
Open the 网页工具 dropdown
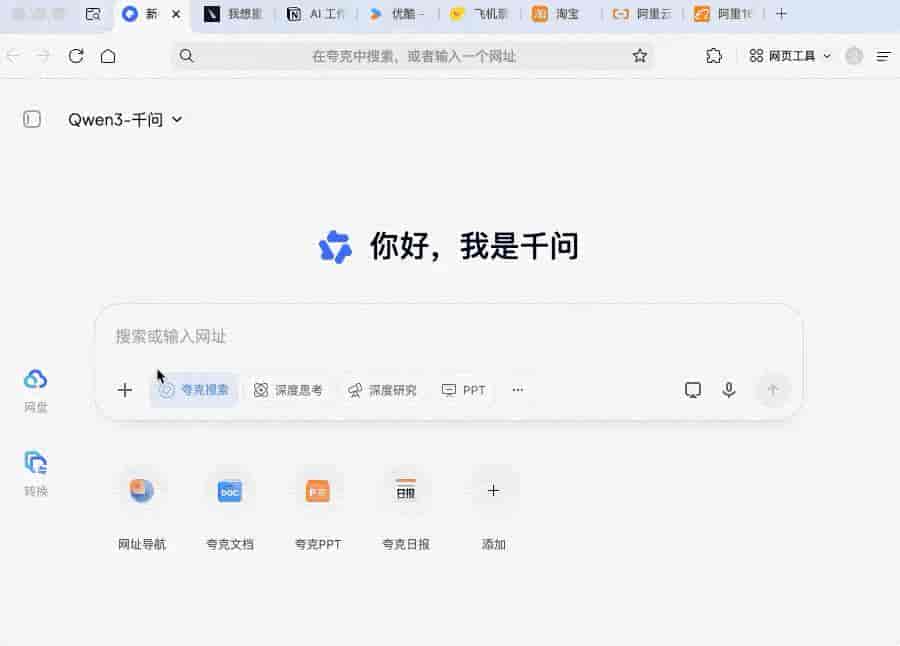pyautogui.click(x=790, y=56)
